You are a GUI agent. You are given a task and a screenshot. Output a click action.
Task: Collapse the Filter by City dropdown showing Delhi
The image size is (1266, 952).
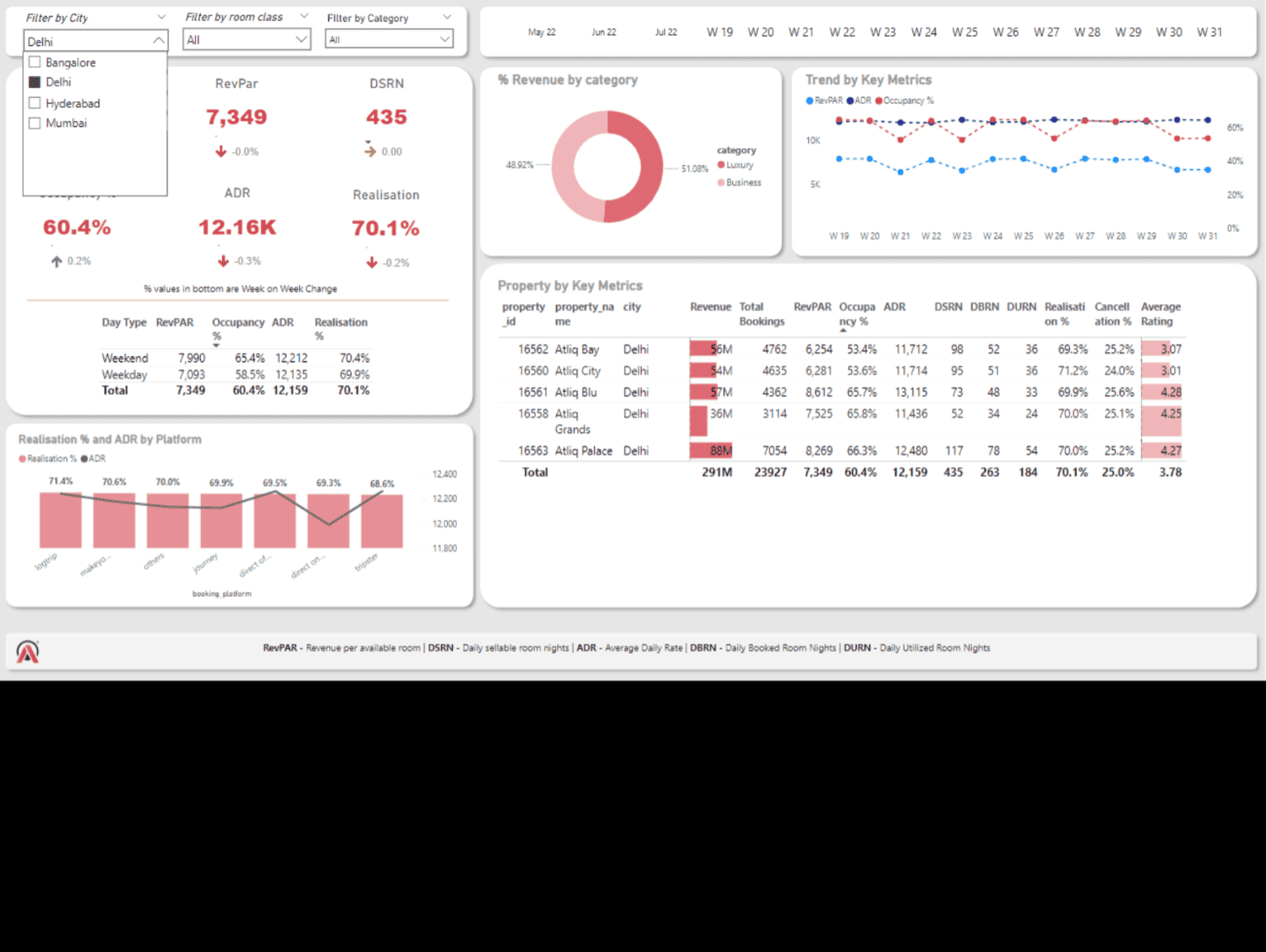coord(158,40)
